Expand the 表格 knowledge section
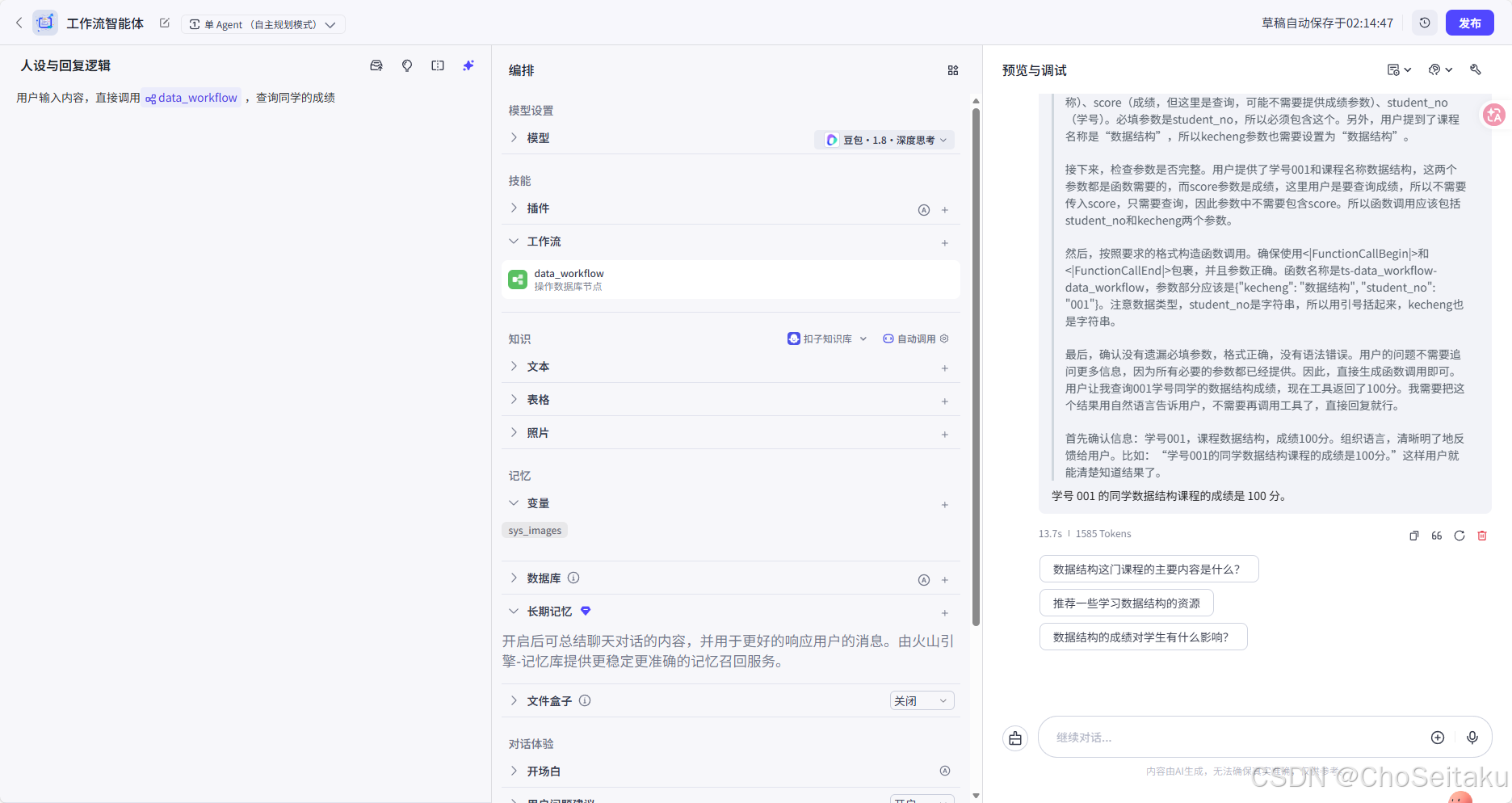1512x803 pixels. point(514,400)
